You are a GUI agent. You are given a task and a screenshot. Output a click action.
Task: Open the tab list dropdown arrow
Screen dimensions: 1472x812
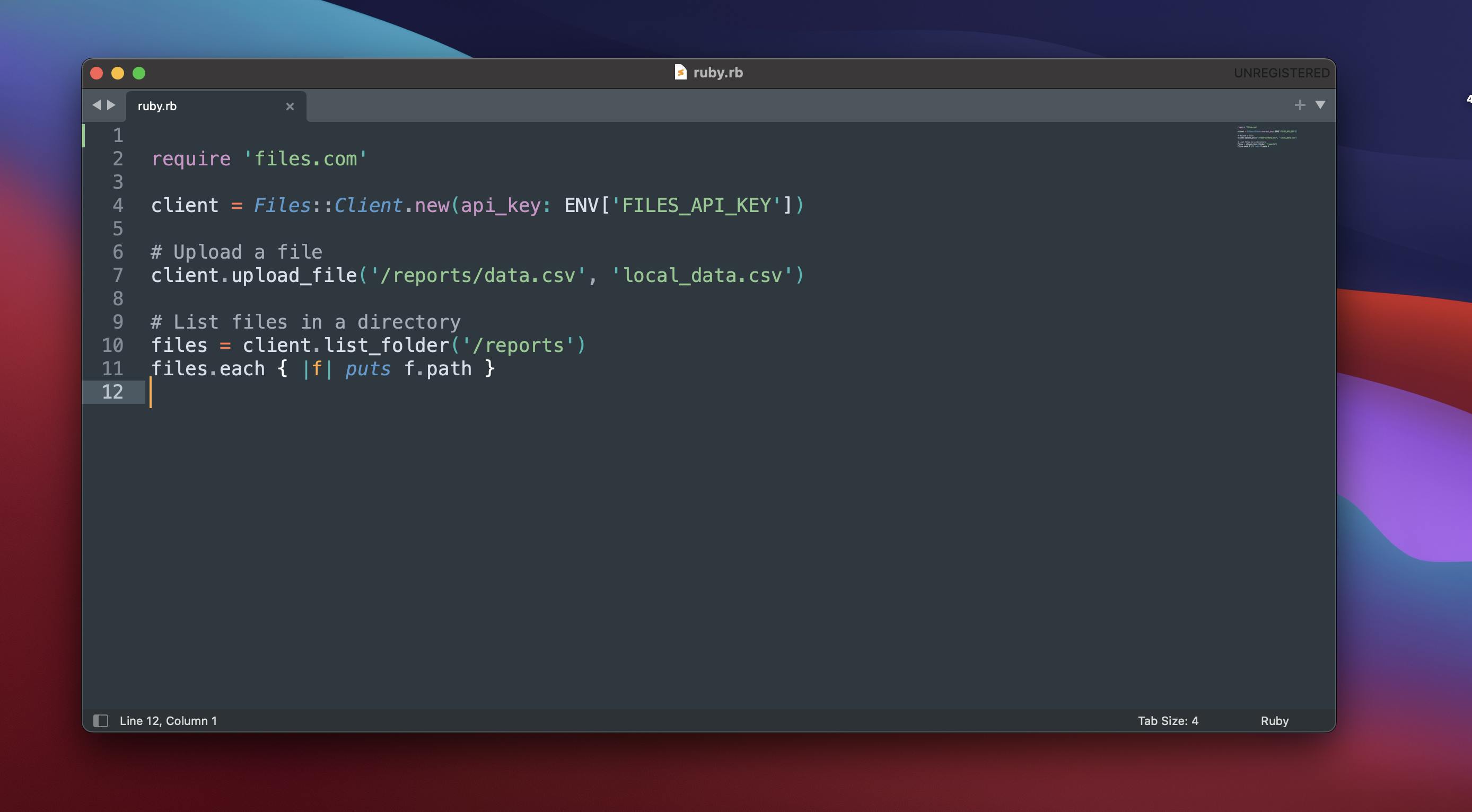[x=1320, y=105]
